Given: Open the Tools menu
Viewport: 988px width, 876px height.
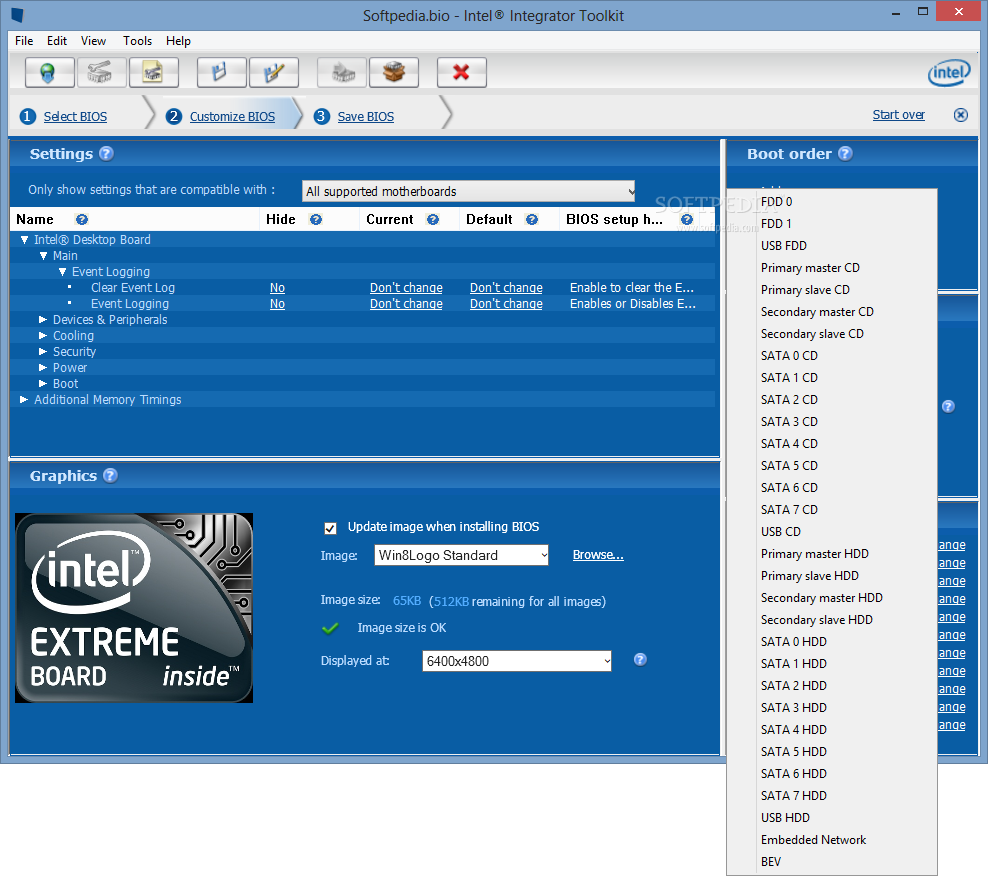Looking at the screenshot, I should (x=137, y=41).
